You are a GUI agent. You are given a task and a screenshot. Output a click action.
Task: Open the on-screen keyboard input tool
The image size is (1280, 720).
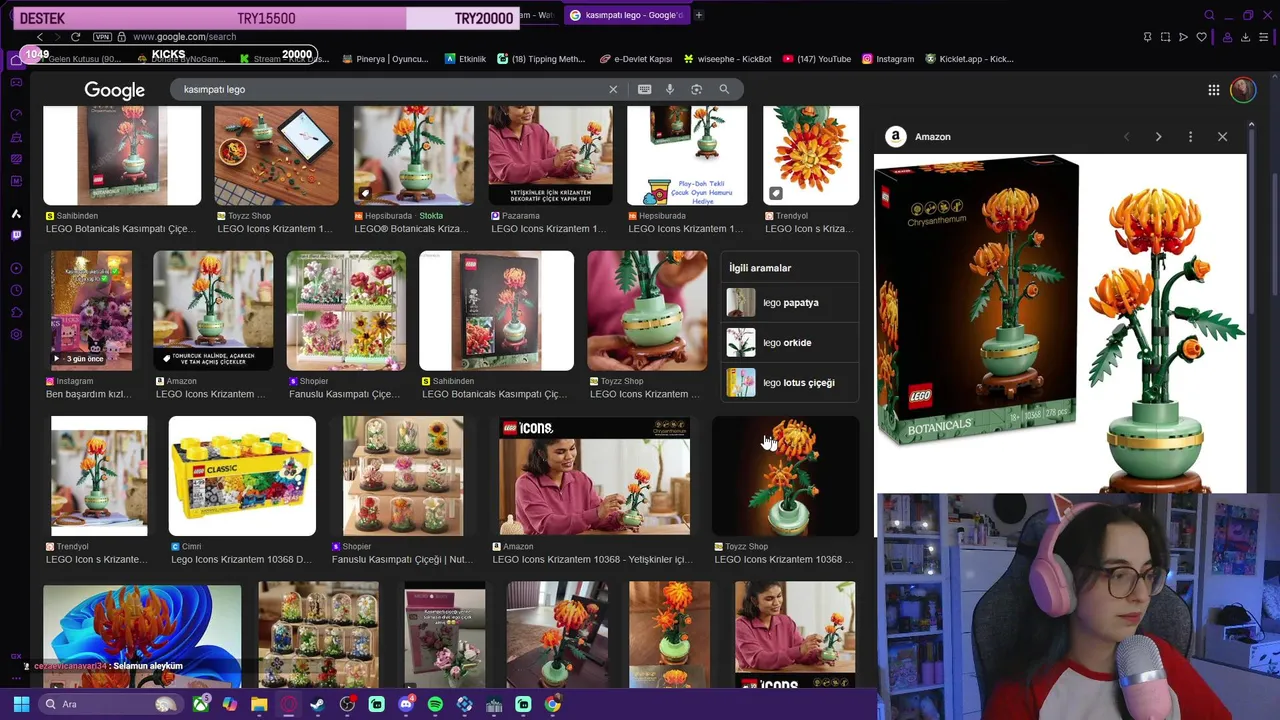[x=645, y=89]
